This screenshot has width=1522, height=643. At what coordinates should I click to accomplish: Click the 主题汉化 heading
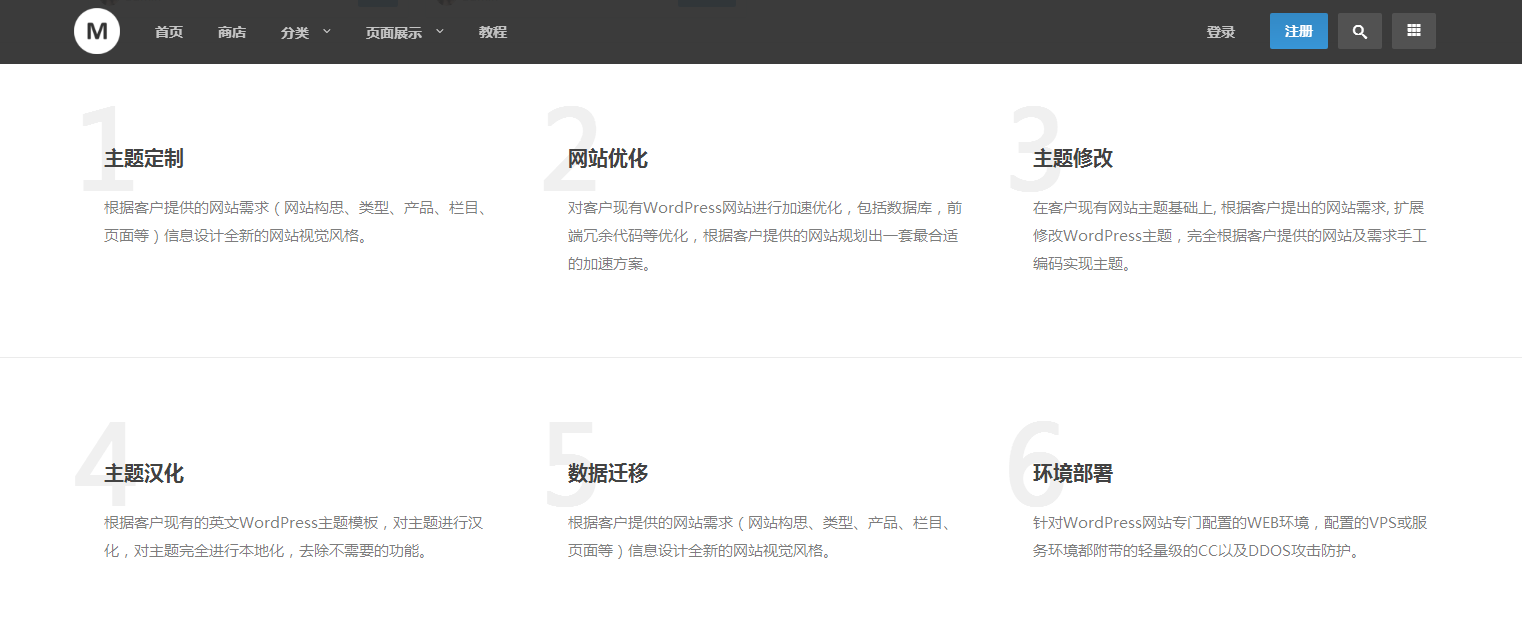[144, 473]
